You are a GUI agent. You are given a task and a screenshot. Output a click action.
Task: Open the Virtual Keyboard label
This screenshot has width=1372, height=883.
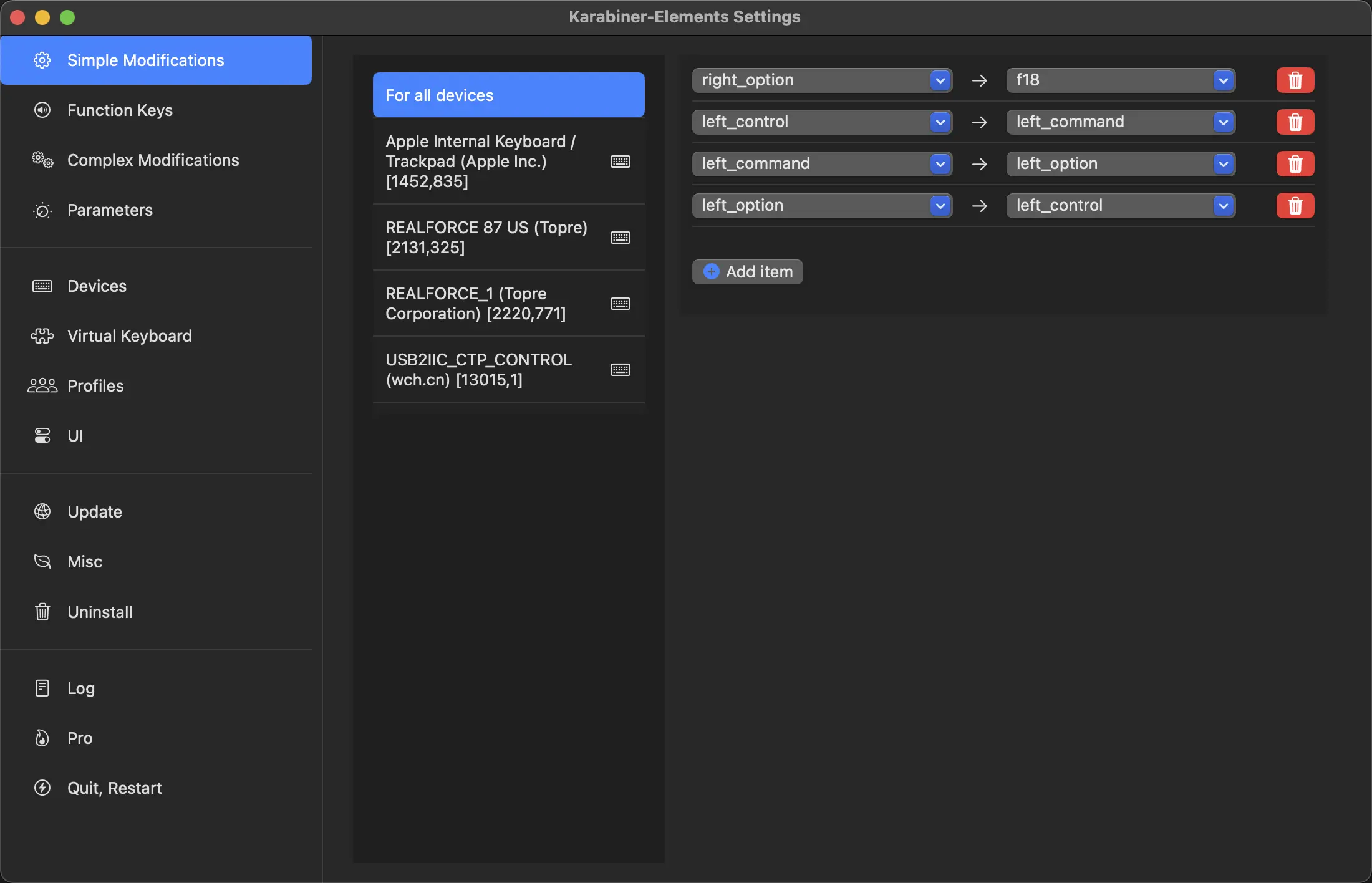(x=130, y=336)
